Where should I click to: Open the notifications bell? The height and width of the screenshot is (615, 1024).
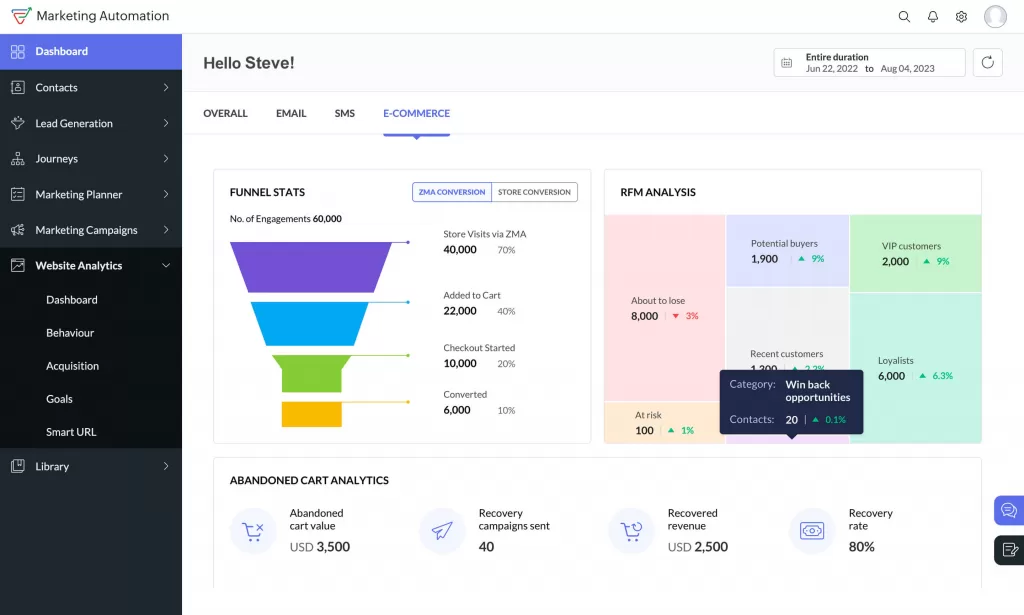click(x=932, y=17)
